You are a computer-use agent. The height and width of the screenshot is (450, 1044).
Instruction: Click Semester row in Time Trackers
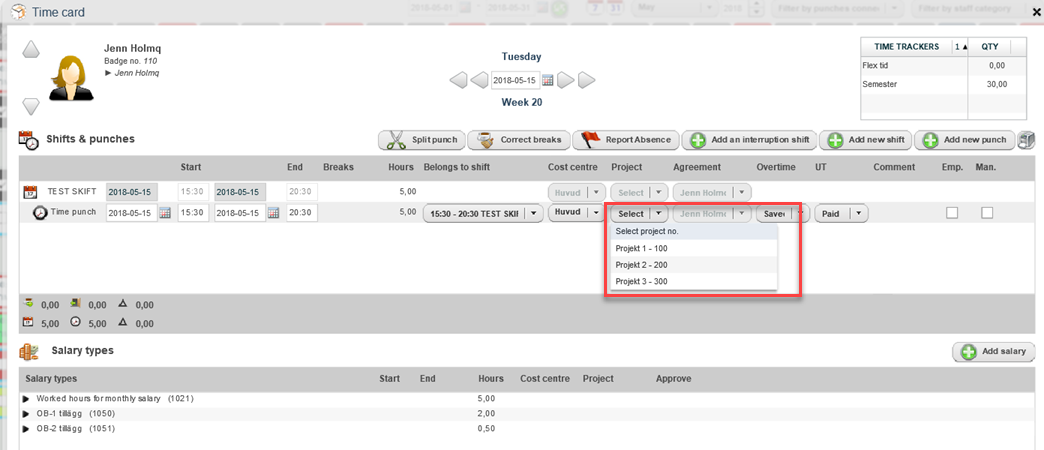tap(941, 85)
